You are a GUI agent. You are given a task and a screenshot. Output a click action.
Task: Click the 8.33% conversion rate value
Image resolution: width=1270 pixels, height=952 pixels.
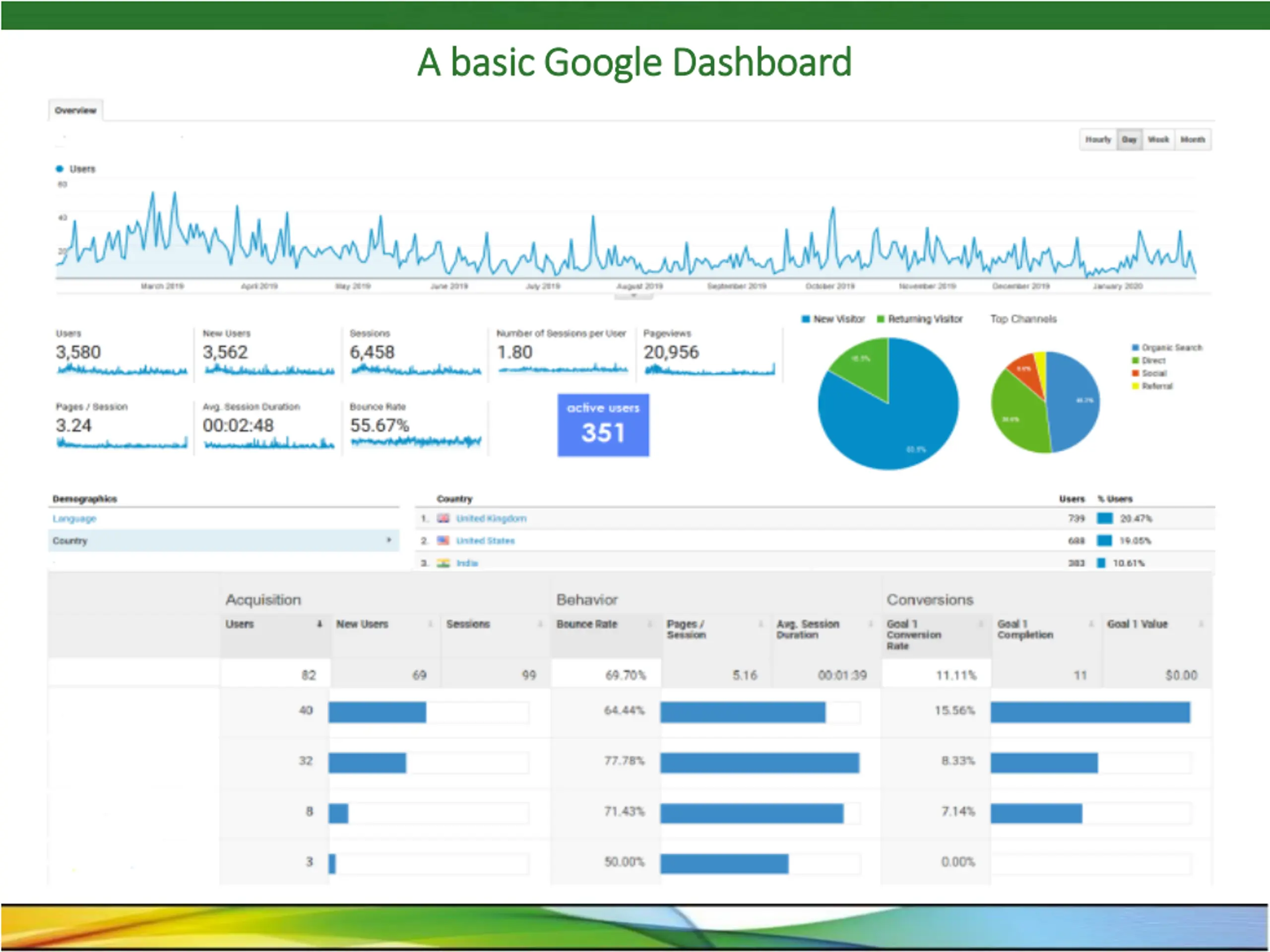click(957, 761)
